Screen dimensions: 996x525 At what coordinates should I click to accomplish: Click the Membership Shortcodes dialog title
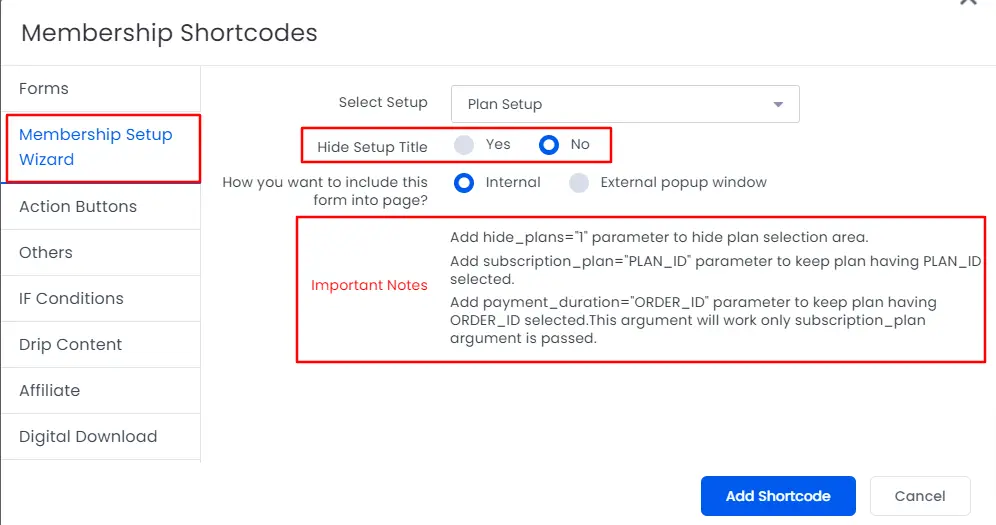169,33
